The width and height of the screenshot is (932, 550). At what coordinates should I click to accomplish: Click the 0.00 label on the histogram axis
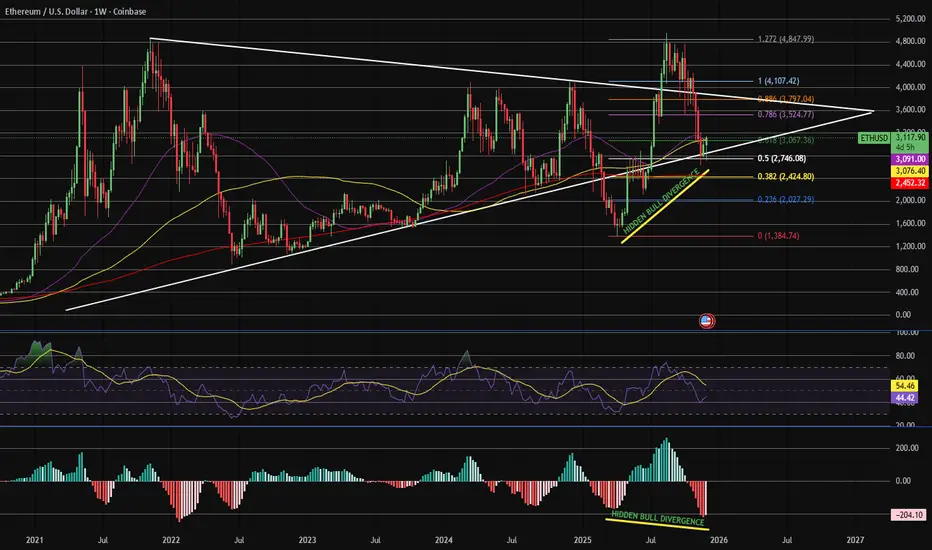pyautogui.click(x=903, y=481)
